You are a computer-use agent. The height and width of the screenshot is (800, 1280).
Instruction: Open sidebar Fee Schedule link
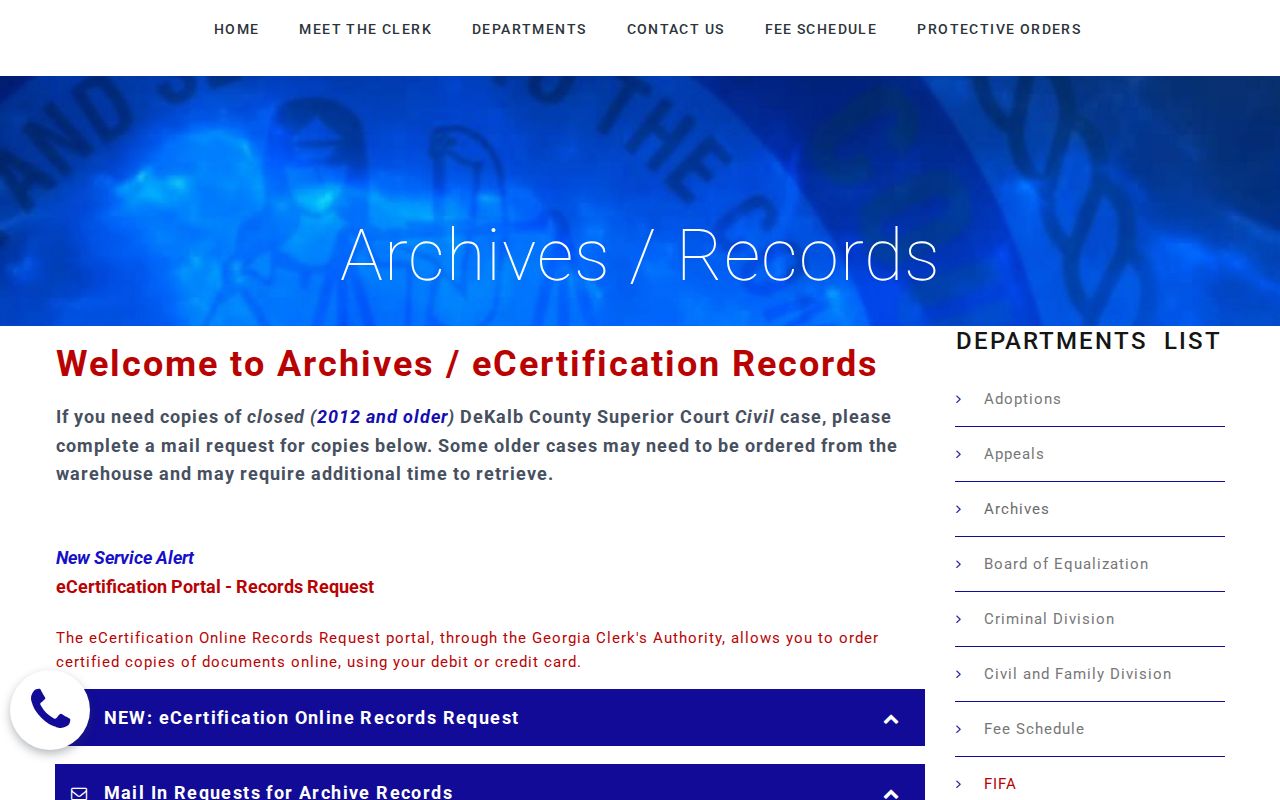pyautogui.click(x=1034, y=729)
